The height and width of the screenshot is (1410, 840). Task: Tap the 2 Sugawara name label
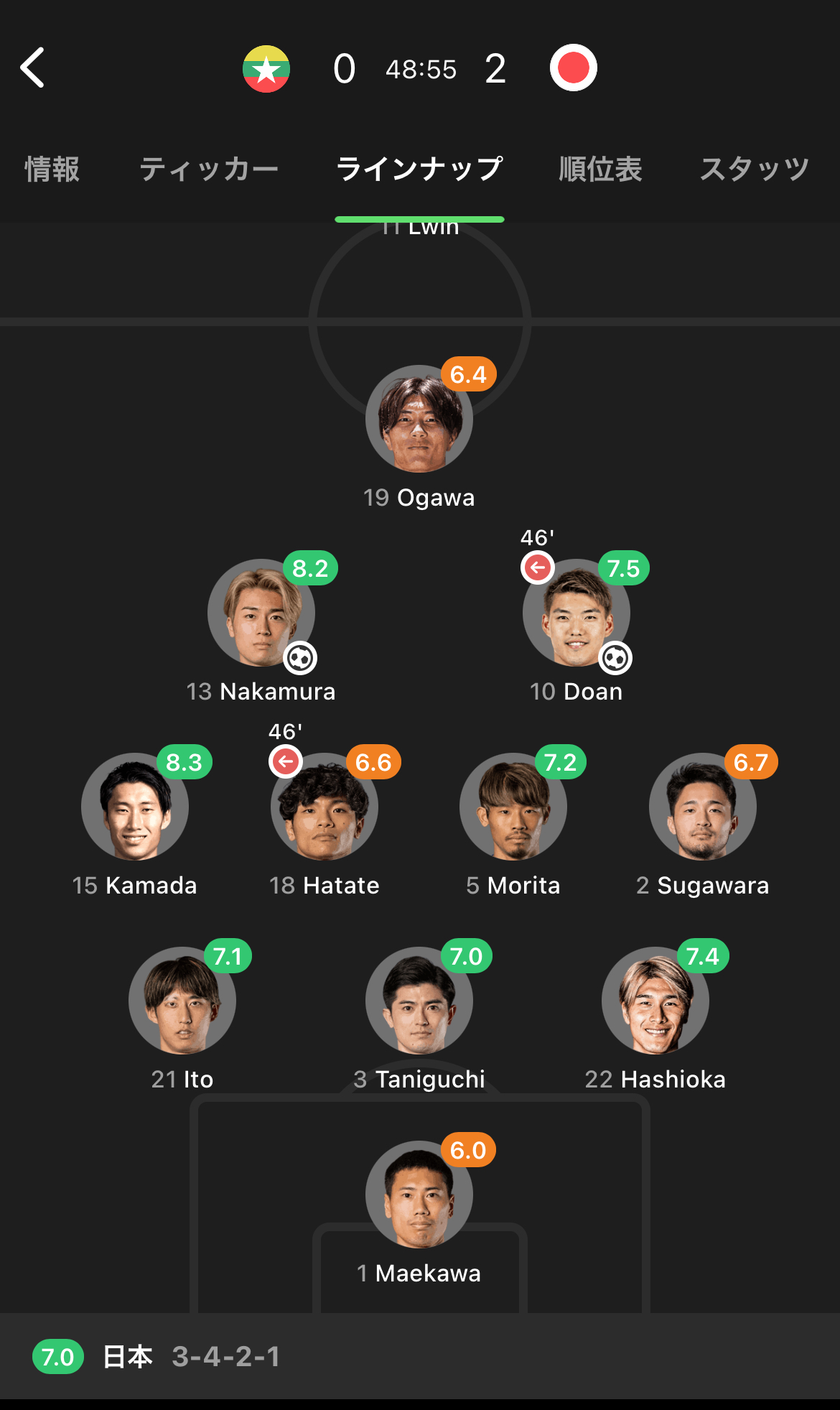[x=702, y=886]
